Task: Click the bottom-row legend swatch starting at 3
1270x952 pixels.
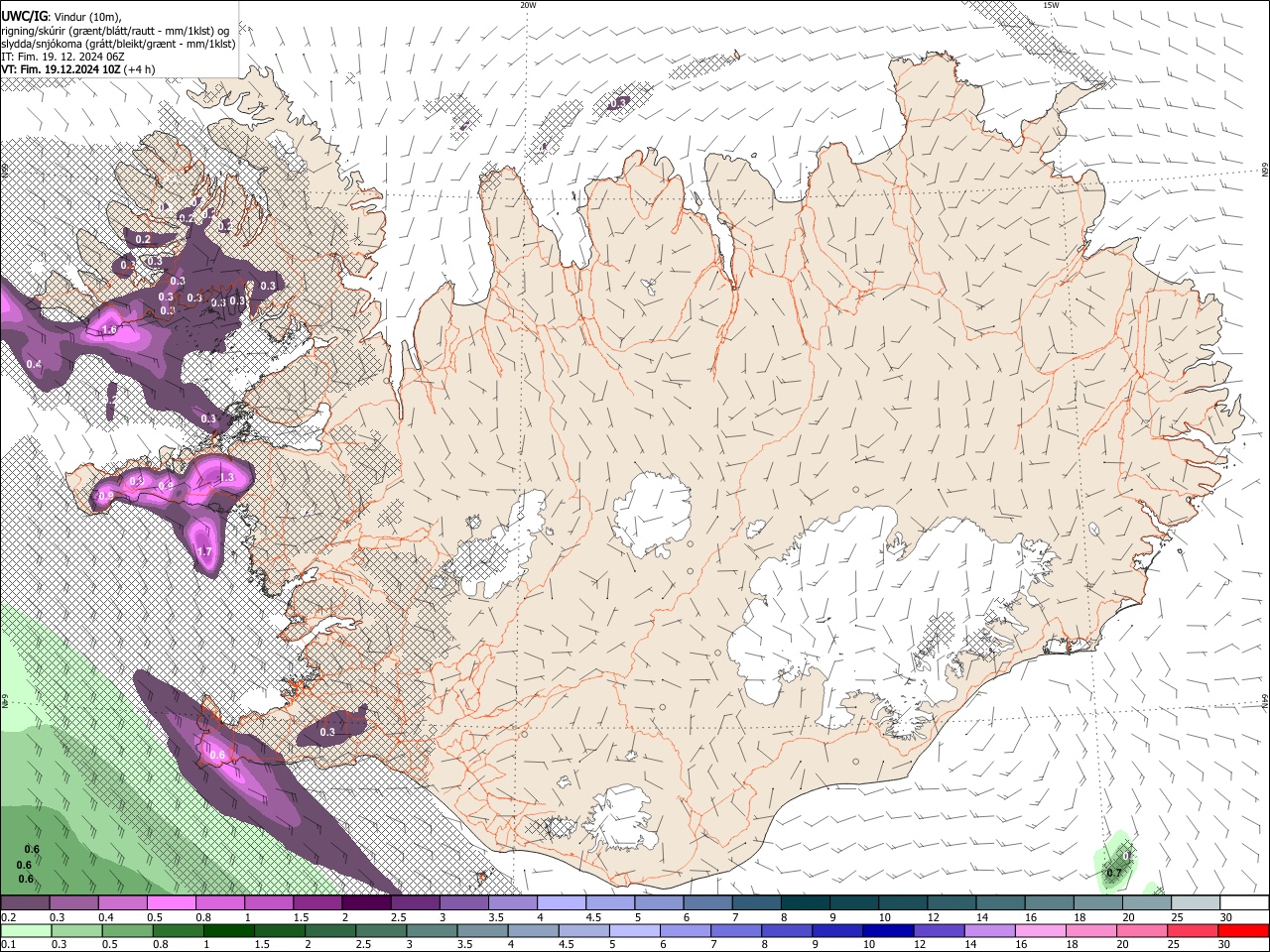Action: coord(431,931)
